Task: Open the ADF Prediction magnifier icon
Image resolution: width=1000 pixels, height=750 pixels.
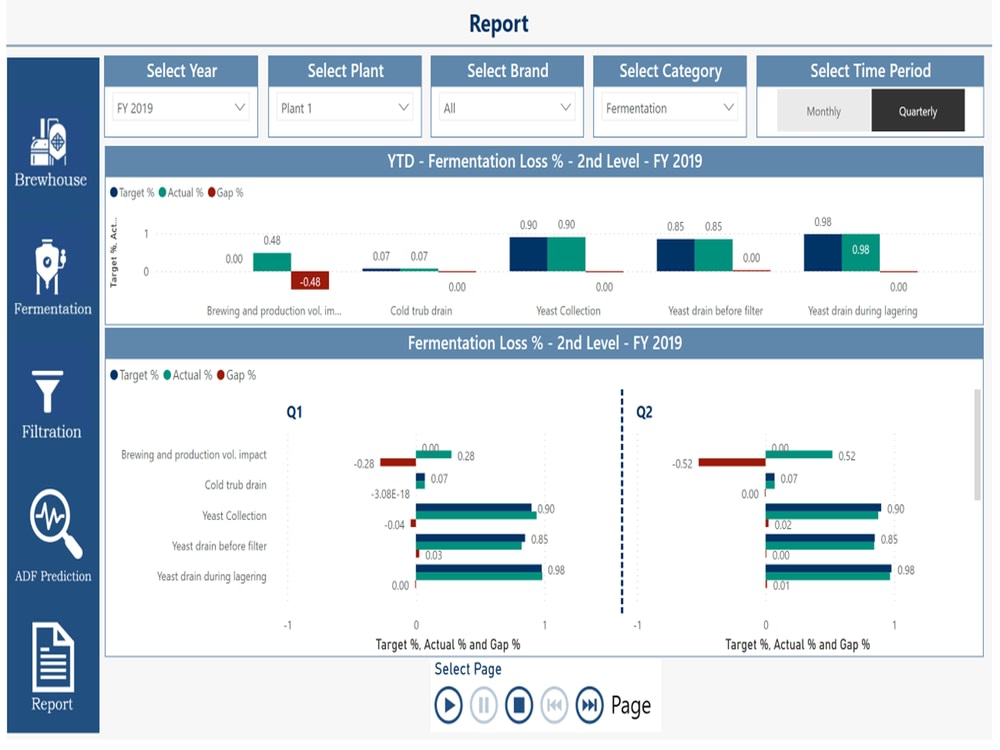Action: tap(55, 523)
